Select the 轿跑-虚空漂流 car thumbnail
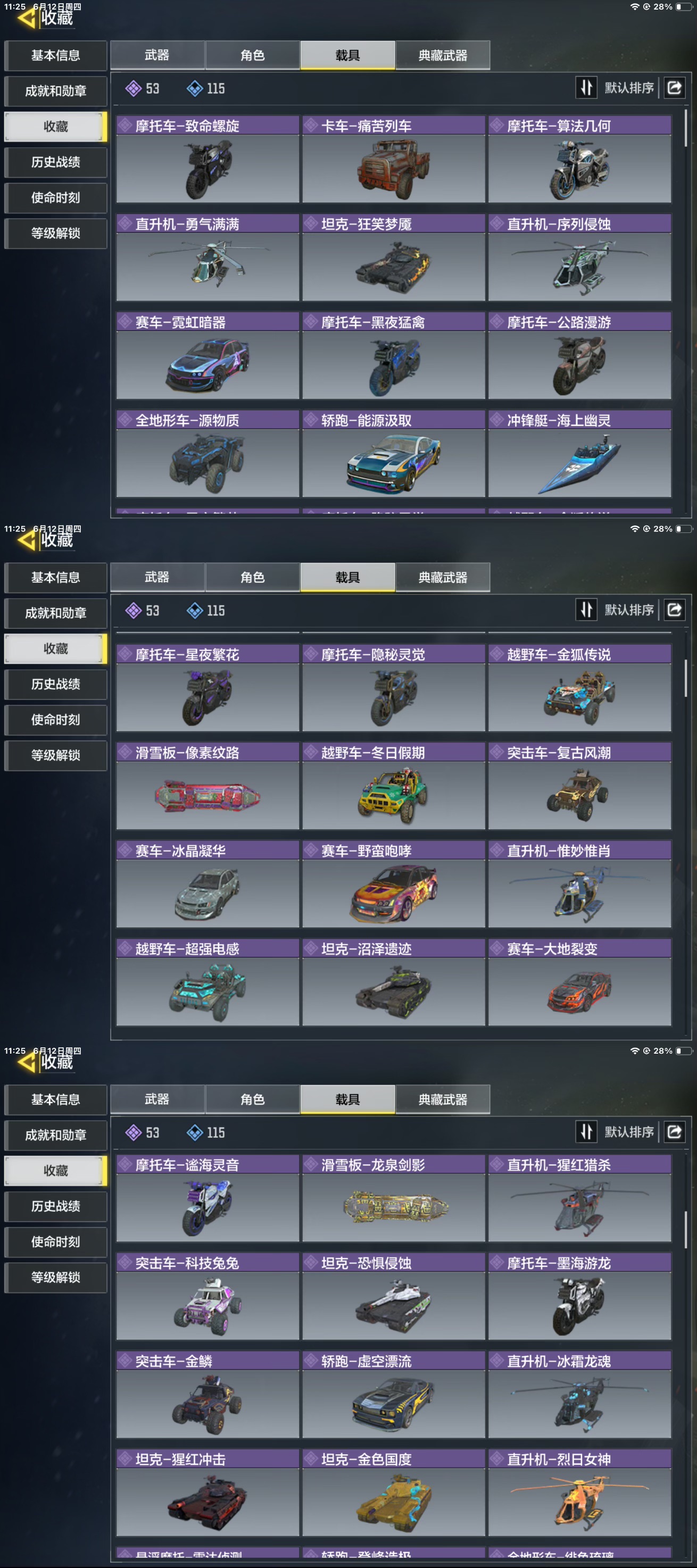This screenshot has width=697, height=1568. pyautogui.click(x=394, y=1404)
